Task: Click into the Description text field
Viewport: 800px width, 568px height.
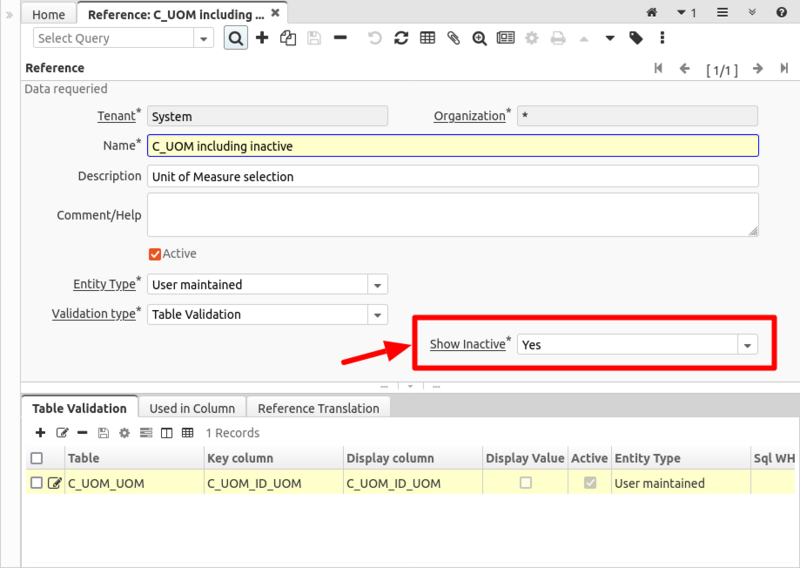Action: tap(452, 176)
